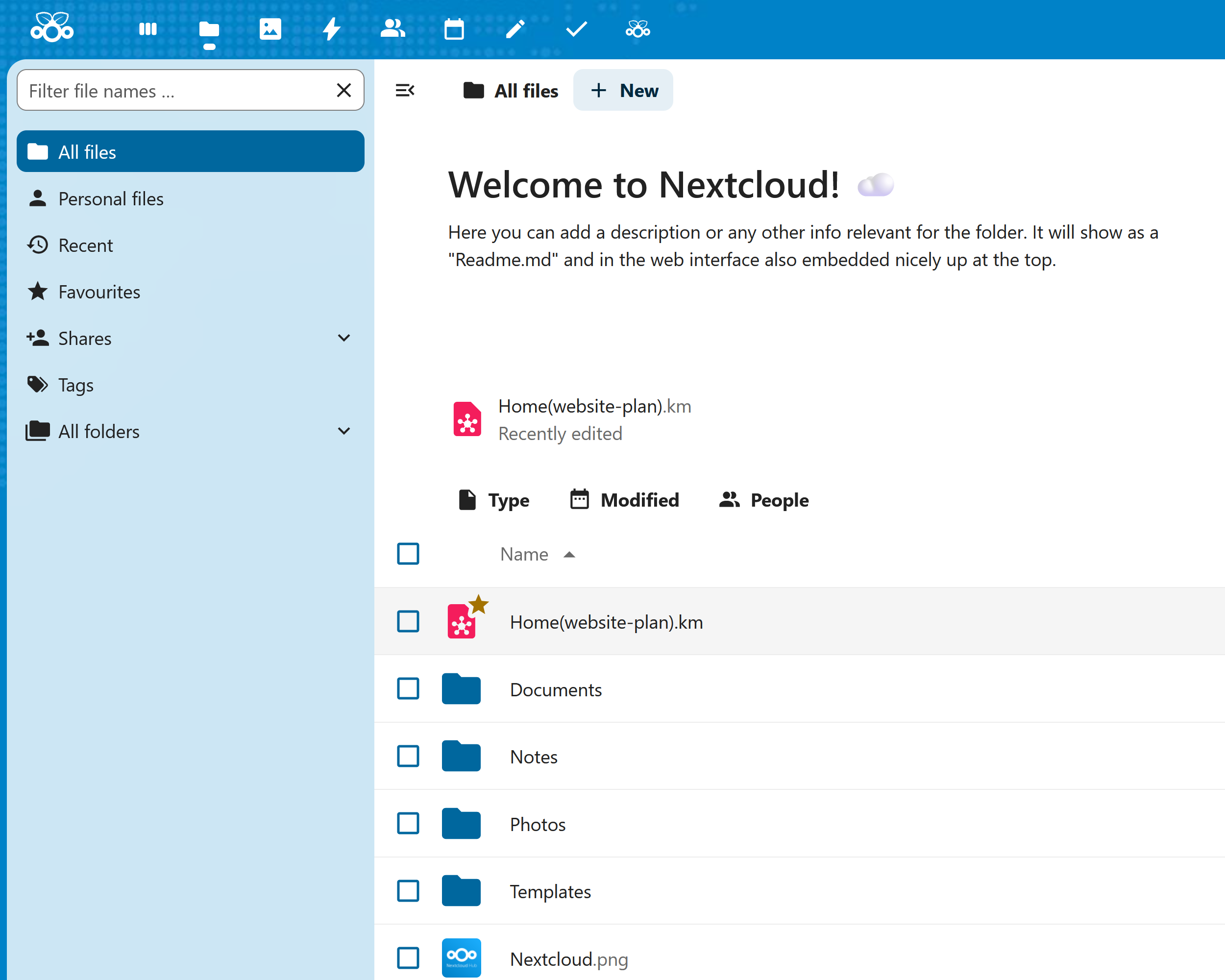Go to Favourites in sidebar
1225x980 pixels.
tap(99, 292)
